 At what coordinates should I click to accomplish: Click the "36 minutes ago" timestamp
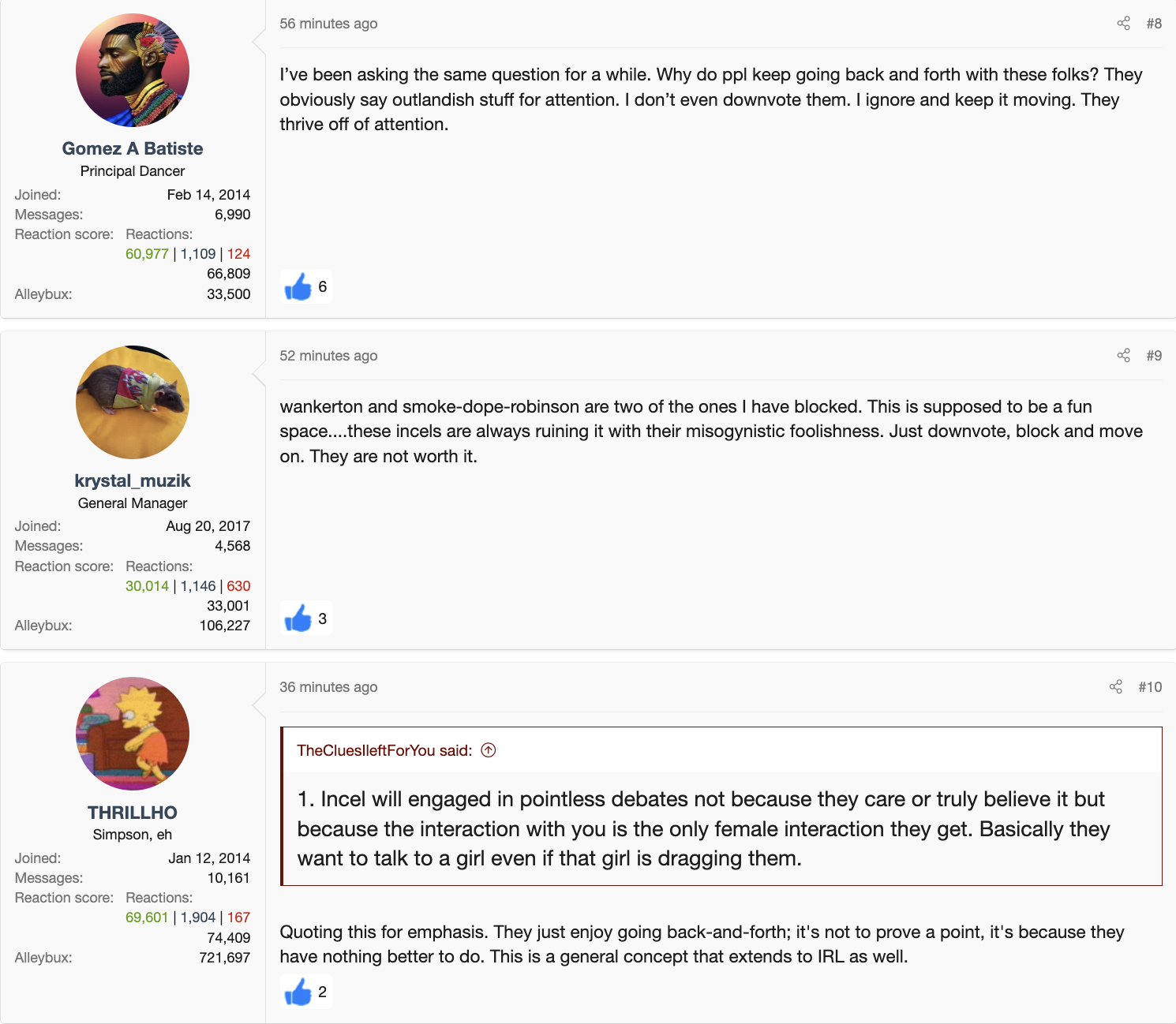tap(328, 687)
